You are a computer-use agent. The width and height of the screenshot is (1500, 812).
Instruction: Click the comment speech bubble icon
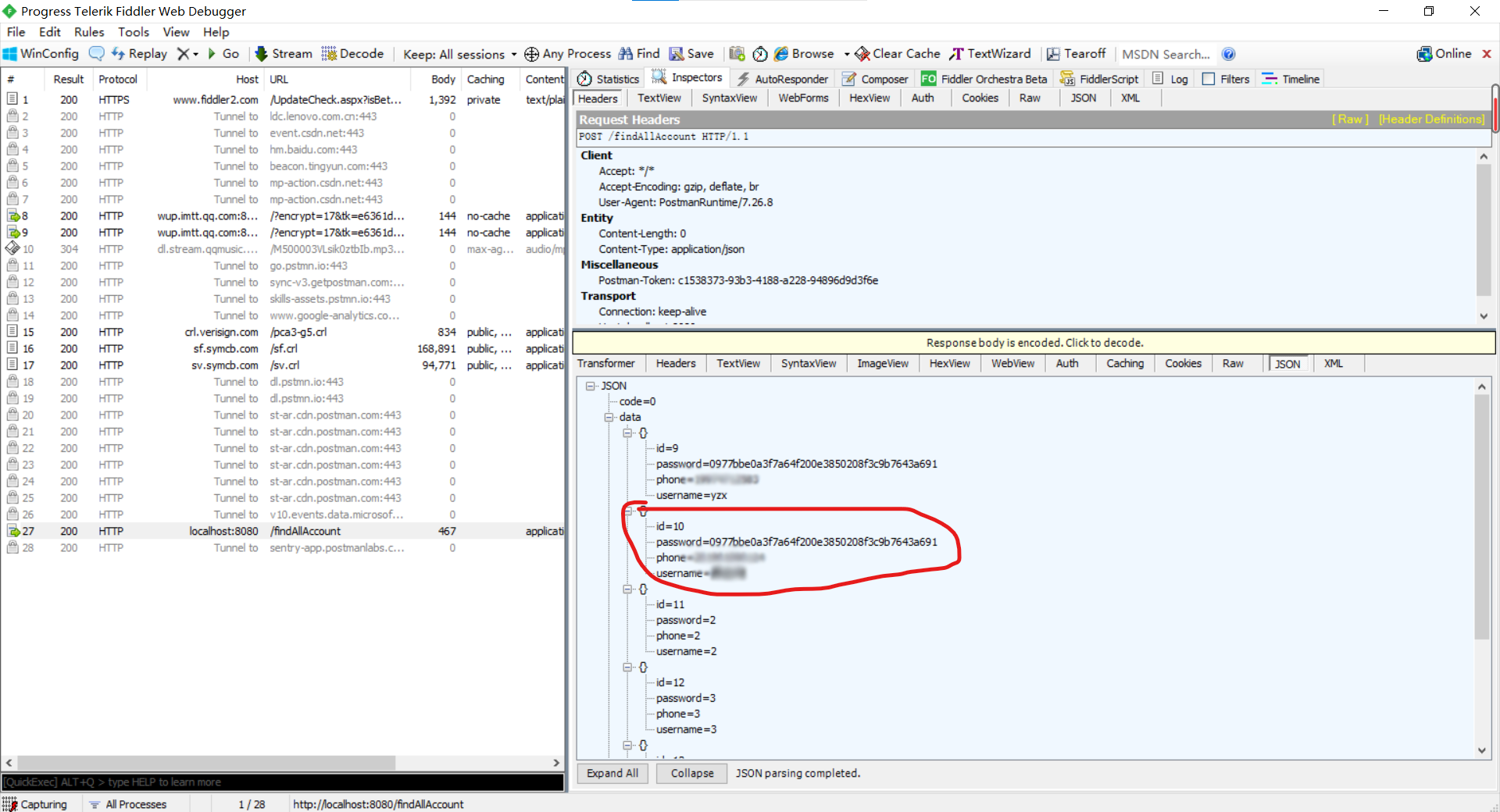(x=96, y=54)
